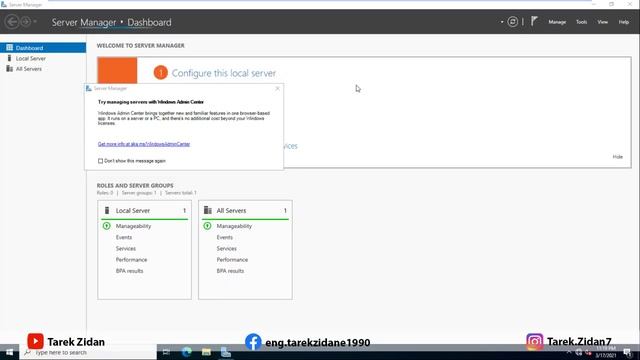Click the taskbar search box
This screenshot has width=640, height=360.
point(88,352)
